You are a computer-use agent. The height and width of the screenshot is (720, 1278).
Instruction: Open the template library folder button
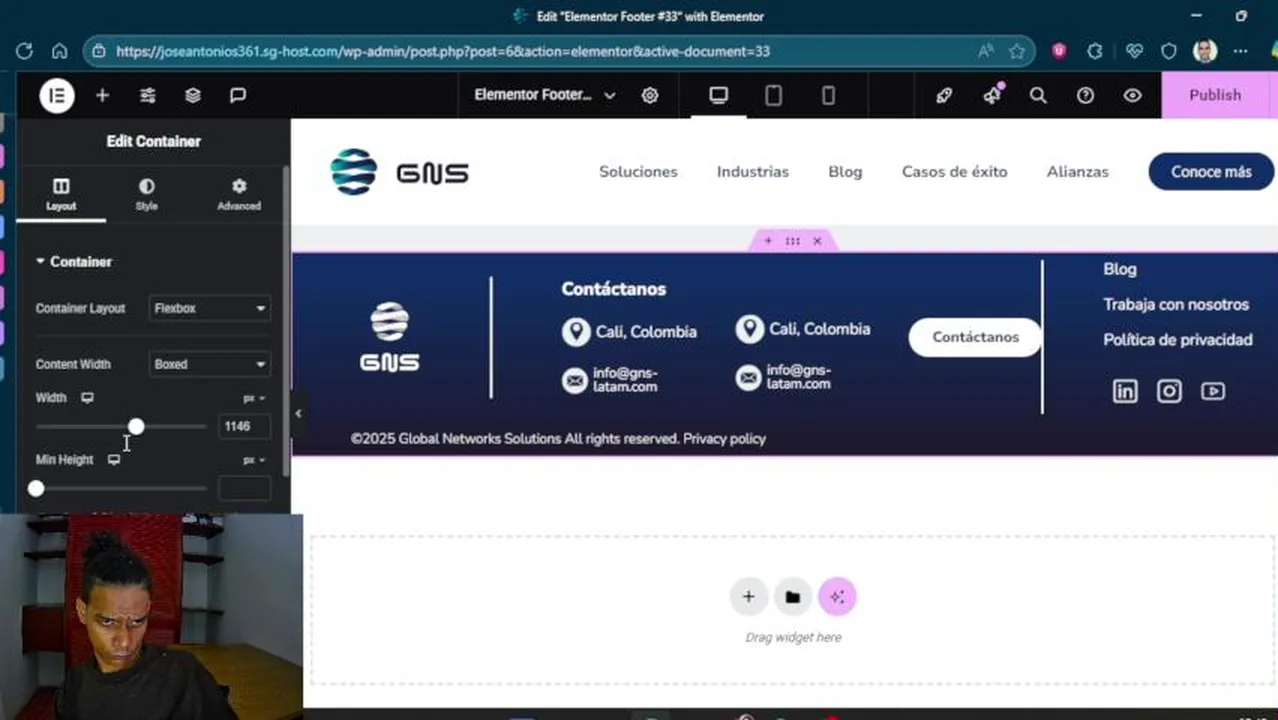tap(792, 597)
